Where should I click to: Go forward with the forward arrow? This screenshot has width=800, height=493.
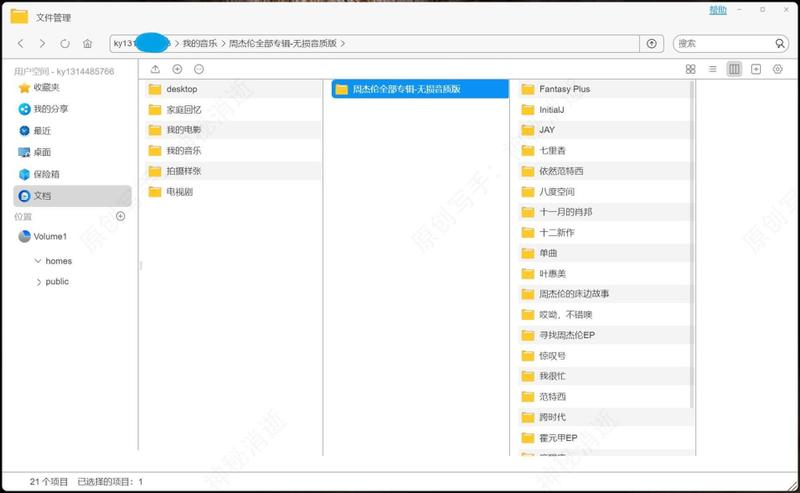[x=42, y=43]
